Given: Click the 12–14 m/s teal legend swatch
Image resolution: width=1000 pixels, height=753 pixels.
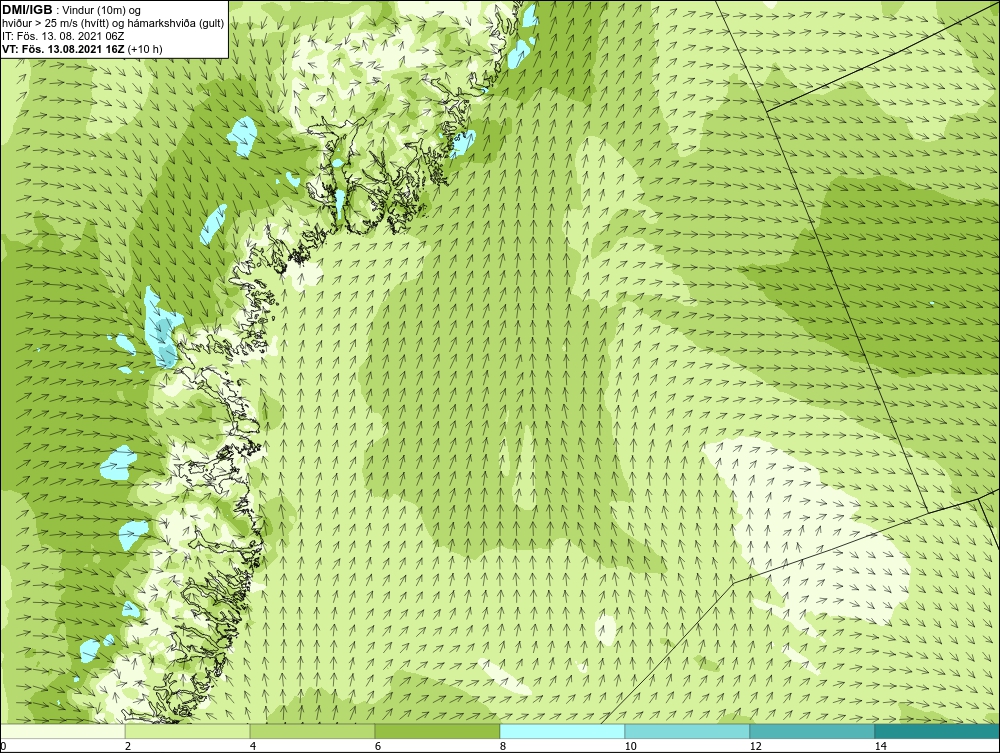Looking at the screenshot, I should (x=812, y=731).
